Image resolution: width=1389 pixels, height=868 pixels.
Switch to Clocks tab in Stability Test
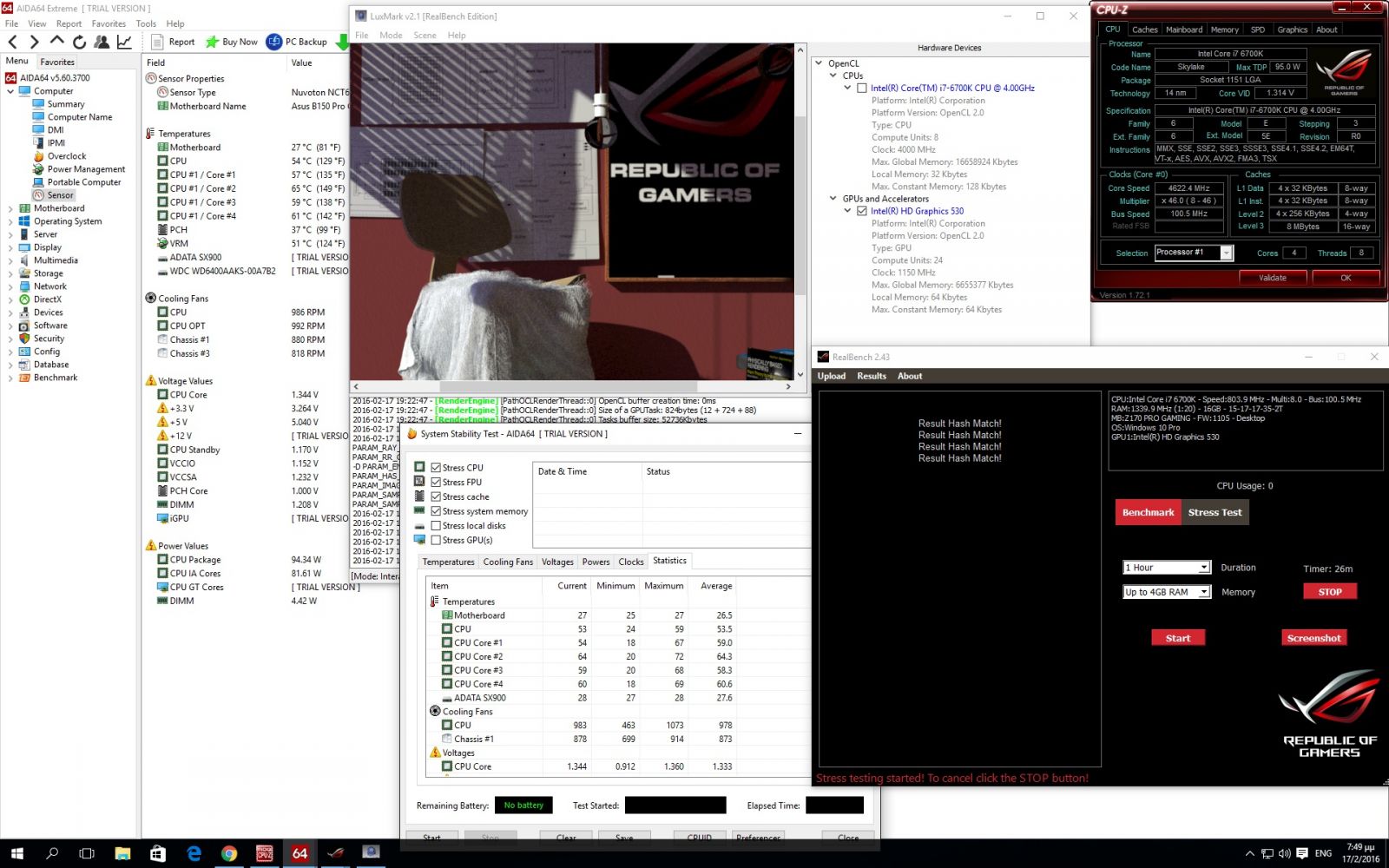click(631, 562)
